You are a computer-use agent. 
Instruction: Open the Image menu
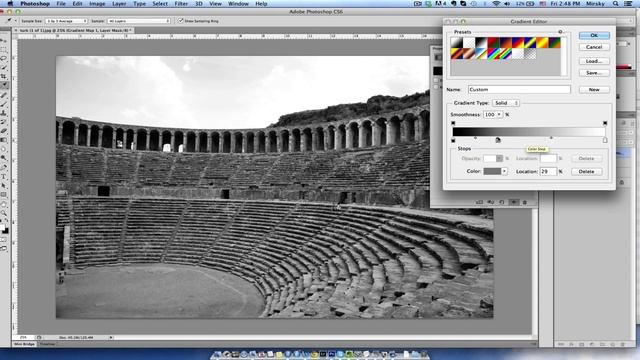97,4
